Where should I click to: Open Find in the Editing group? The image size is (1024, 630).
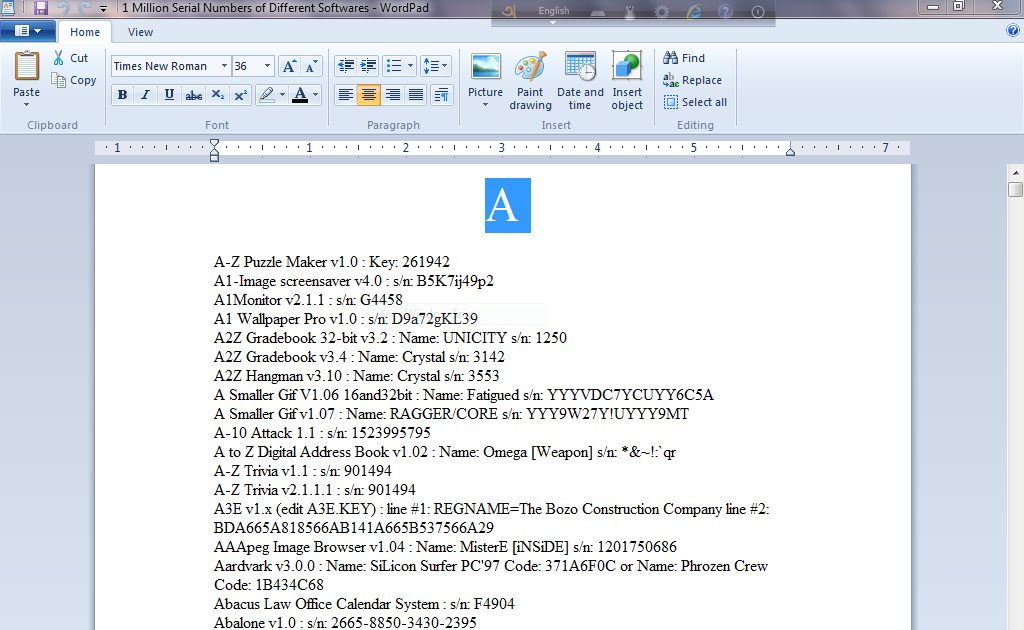(684, 57)
